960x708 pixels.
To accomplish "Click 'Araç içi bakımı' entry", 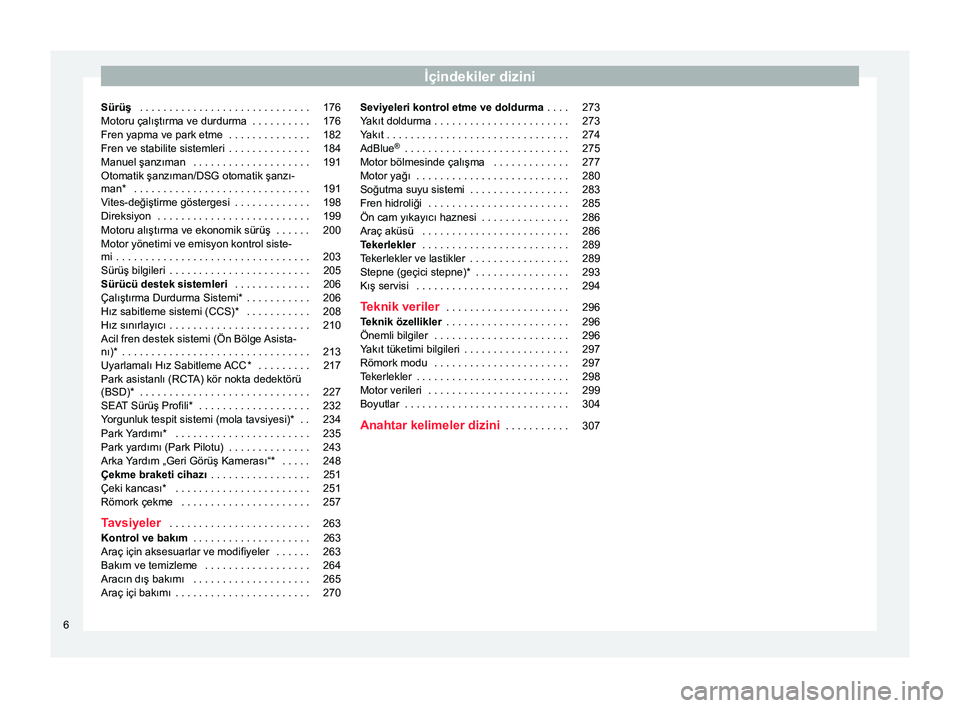I will 220,593.
